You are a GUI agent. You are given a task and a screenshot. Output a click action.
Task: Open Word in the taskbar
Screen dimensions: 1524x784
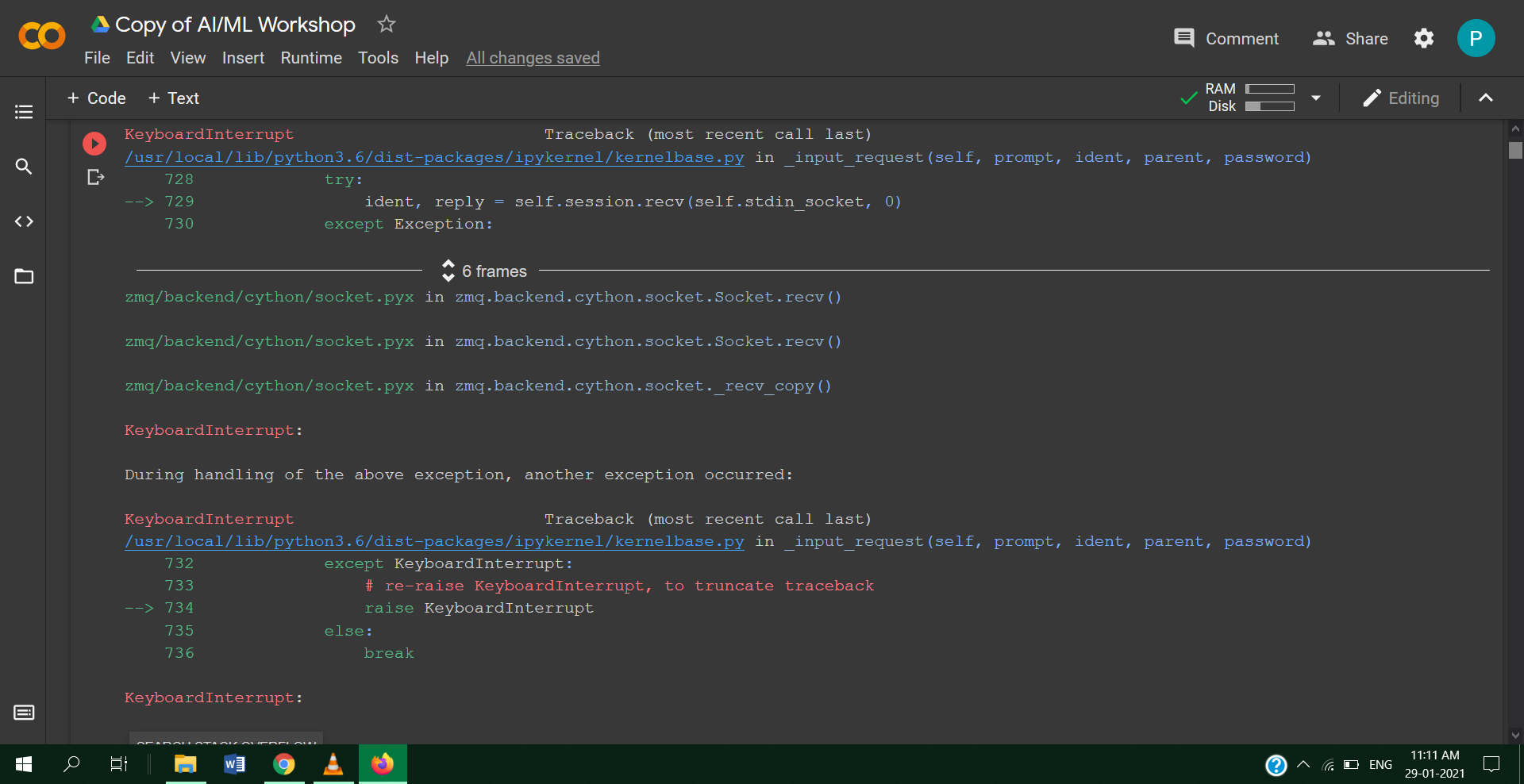pyautogui.click(x=235, y=764)
